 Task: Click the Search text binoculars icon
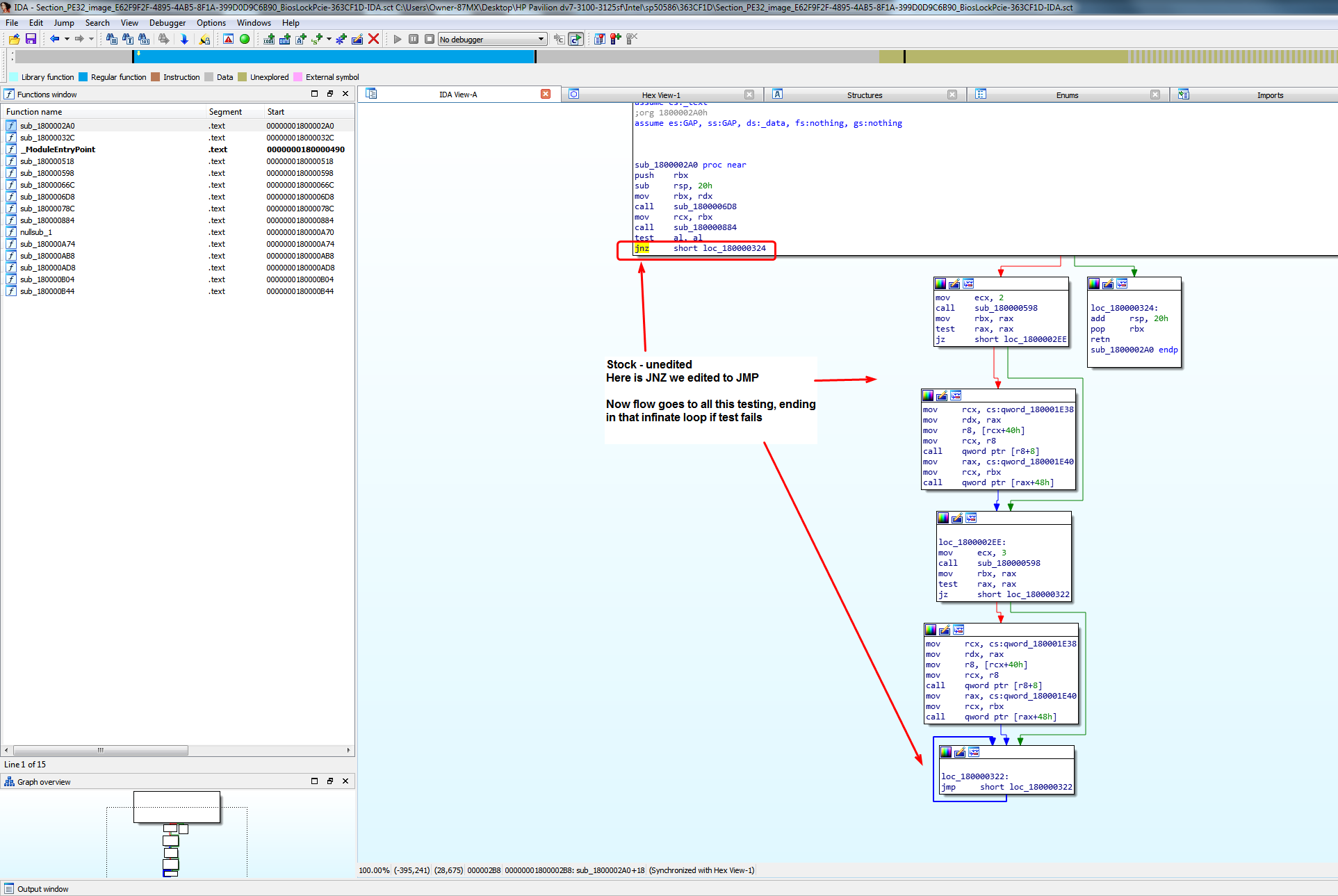(128, 39)
